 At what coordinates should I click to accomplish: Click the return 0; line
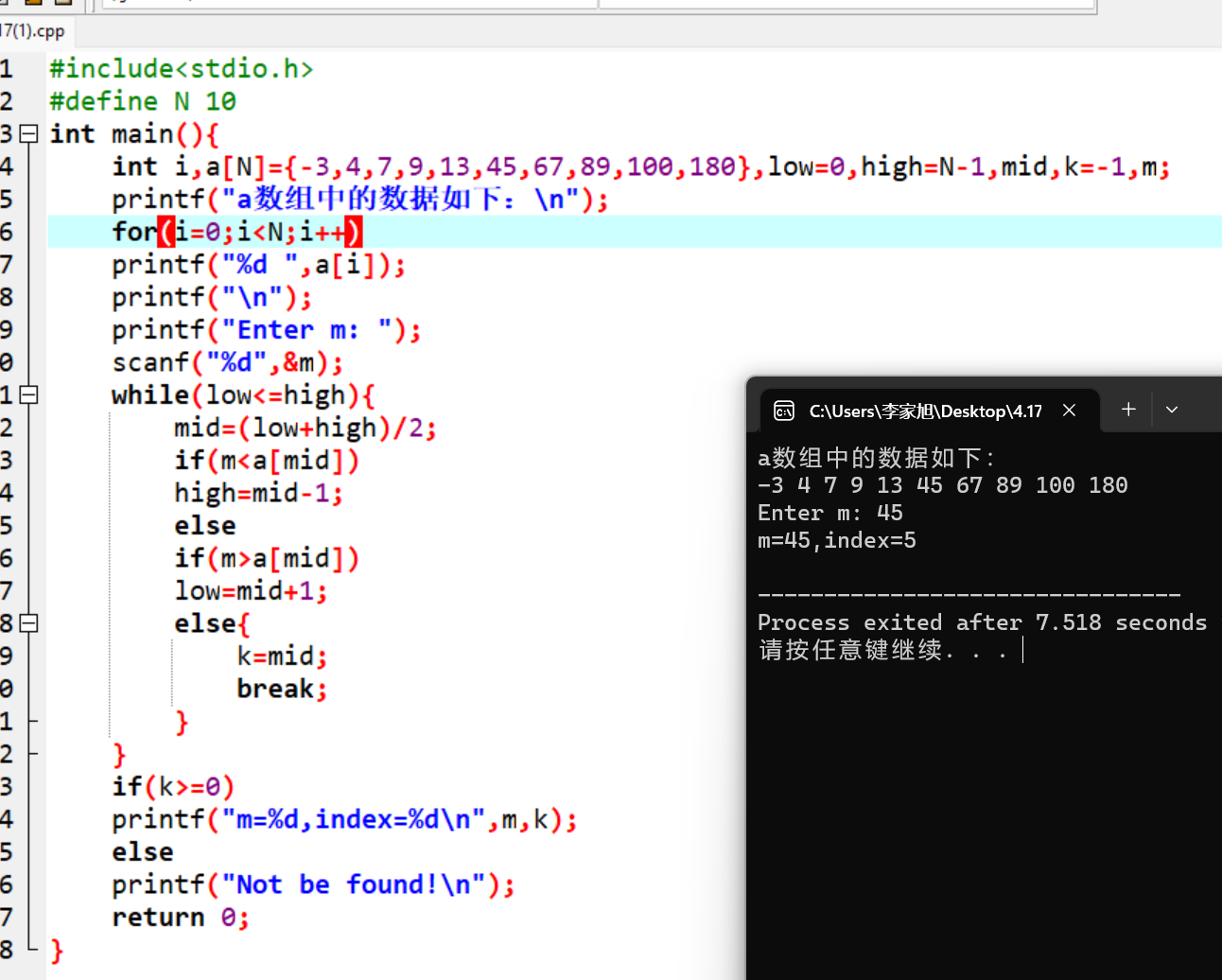[x=181, y=918]
